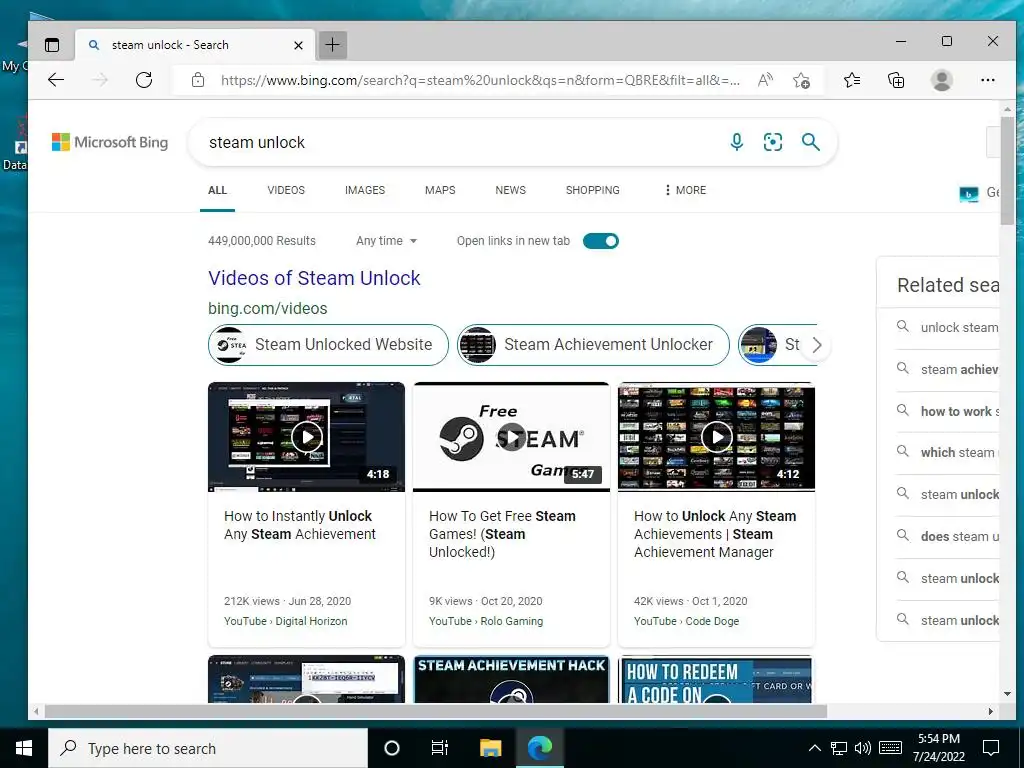Open the browser profile avatar
This screenshot has width=1024, height=768.
point(941,80)
